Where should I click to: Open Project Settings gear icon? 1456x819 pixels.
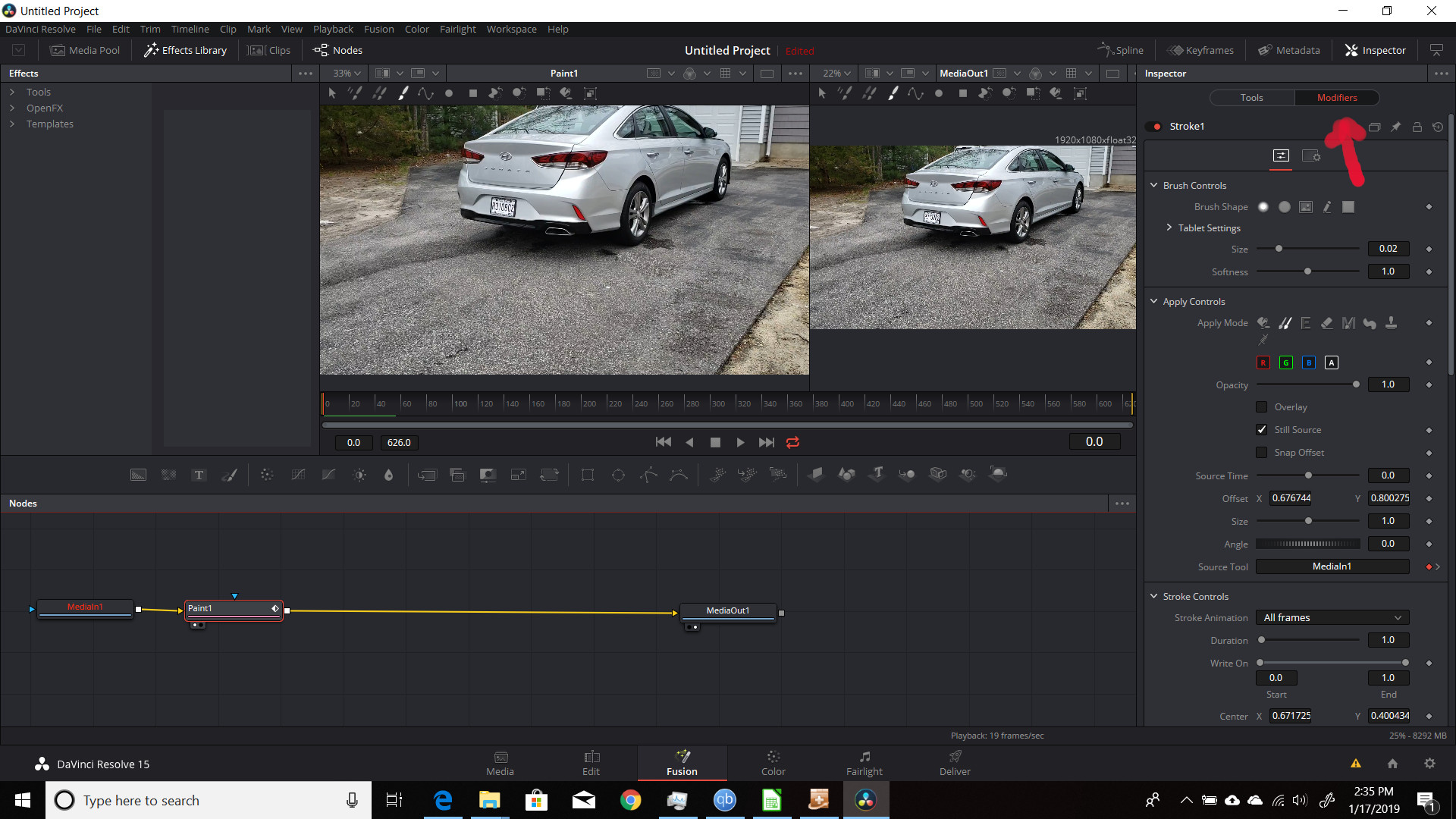(1429, 764)
